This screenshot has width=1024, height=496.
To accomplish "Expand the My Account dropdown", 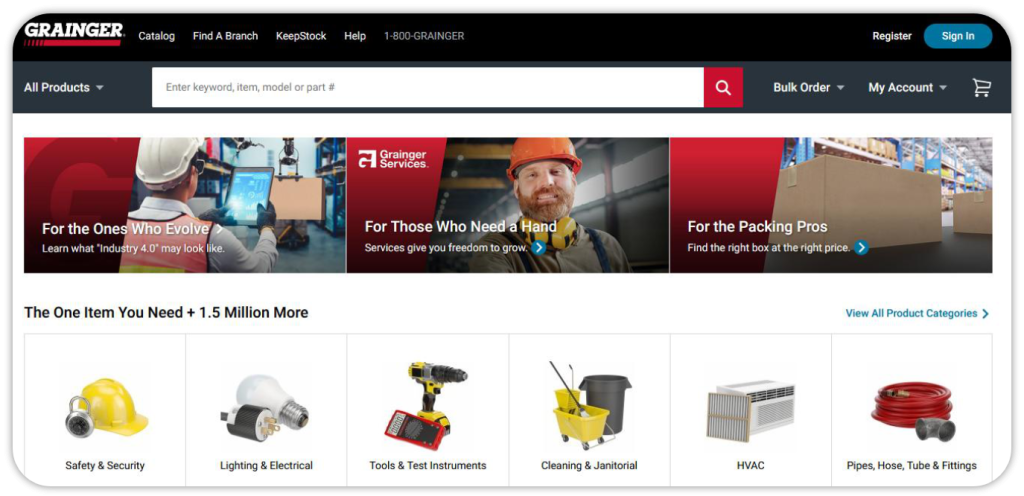I will pyautogui.click(x=908, y=87).
